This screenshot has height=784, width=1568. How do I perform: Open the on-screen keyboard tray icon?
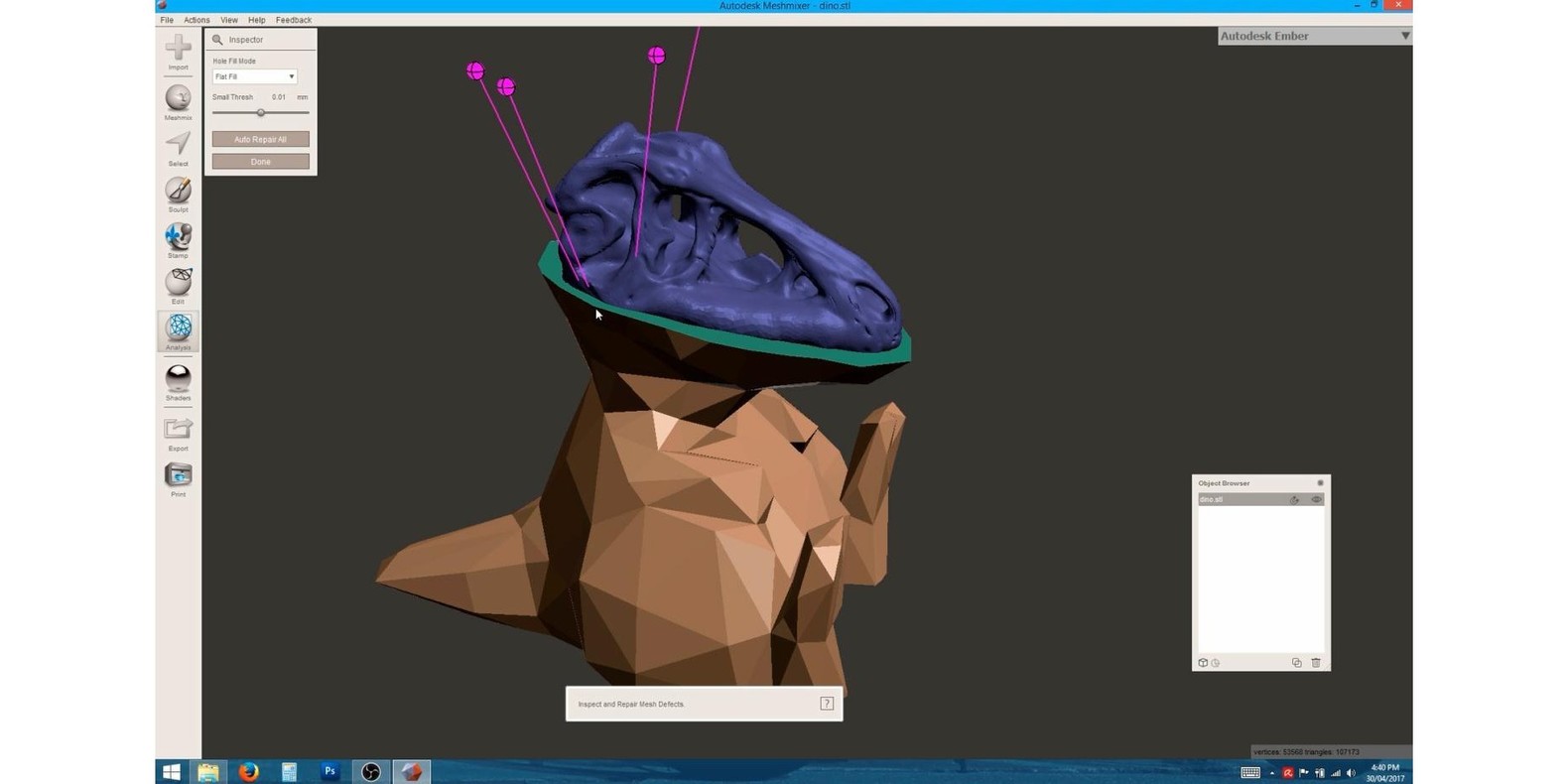click(1250, 773)
